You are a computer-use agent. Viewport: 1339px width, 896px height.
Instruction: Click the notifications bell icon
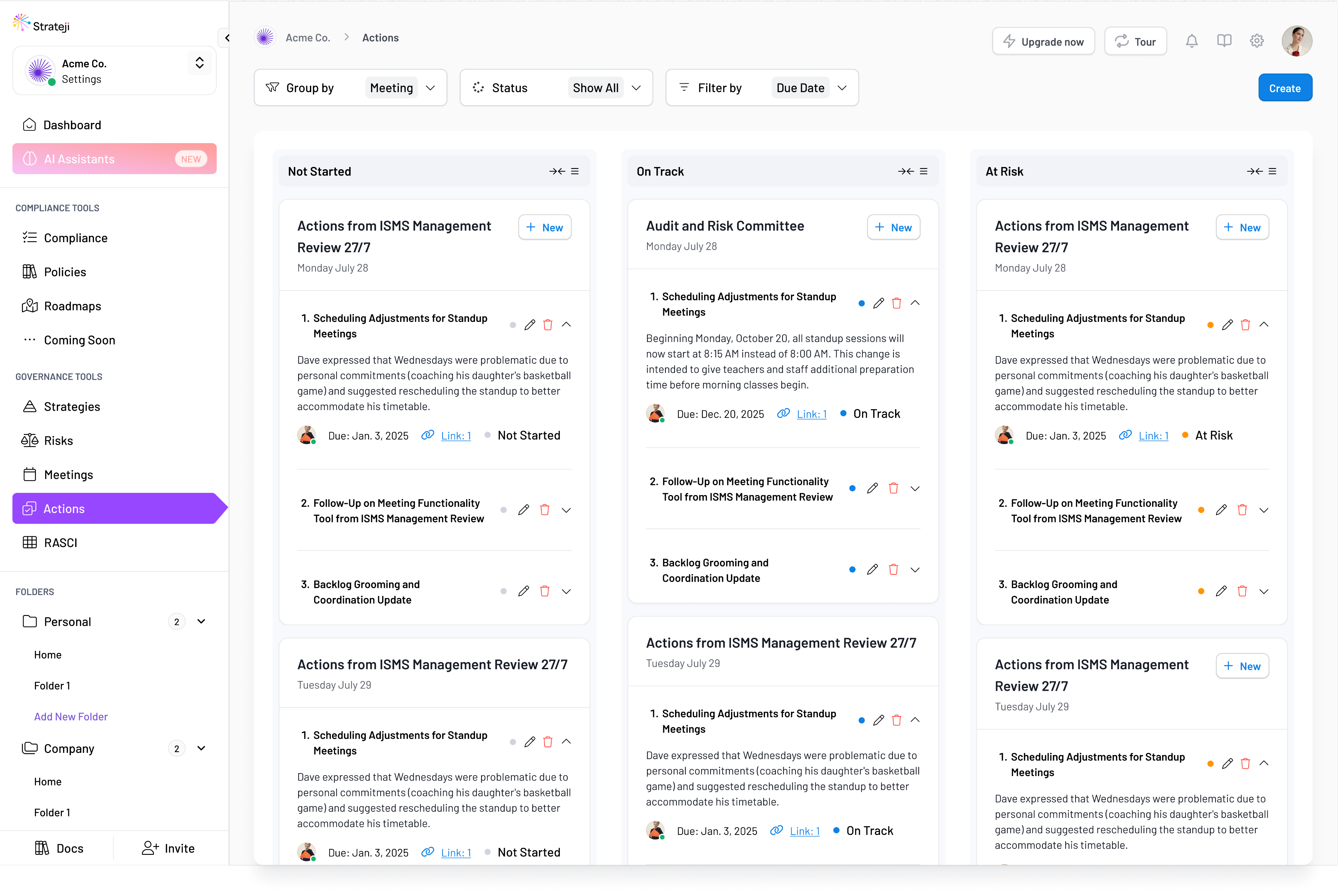point(1192,41)
